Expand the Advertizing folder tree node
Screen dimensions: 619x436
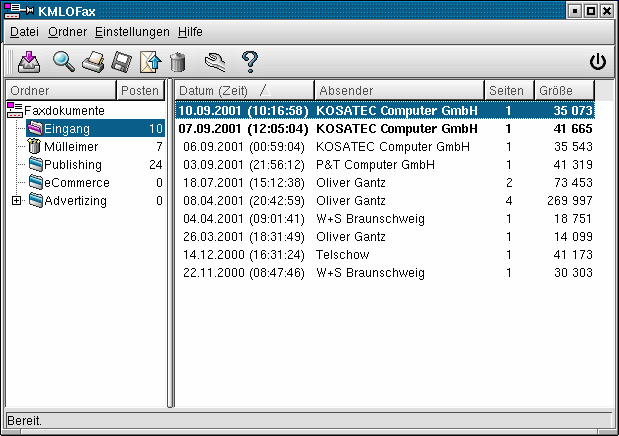16,201
